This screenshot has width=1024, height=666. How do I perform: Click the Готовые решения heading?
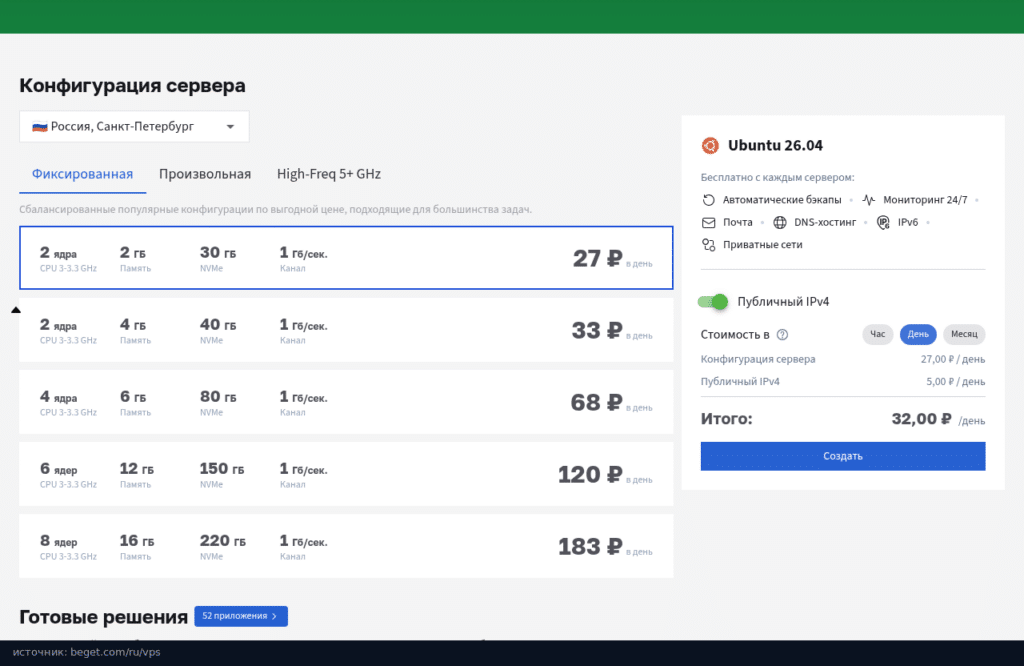pyautogui.click(x=103, y=617)
